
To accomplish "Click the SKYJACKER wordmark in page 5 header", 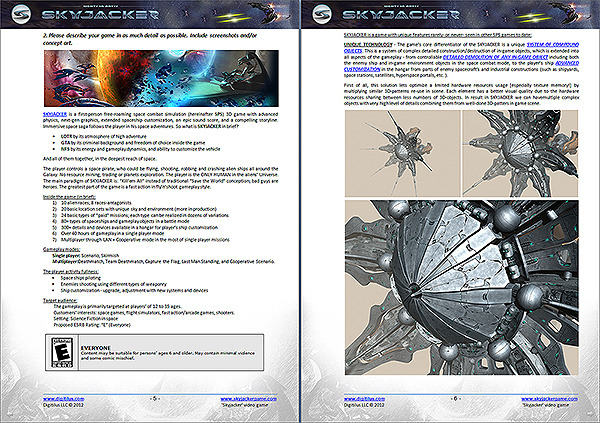I will [x=100, y=15].
